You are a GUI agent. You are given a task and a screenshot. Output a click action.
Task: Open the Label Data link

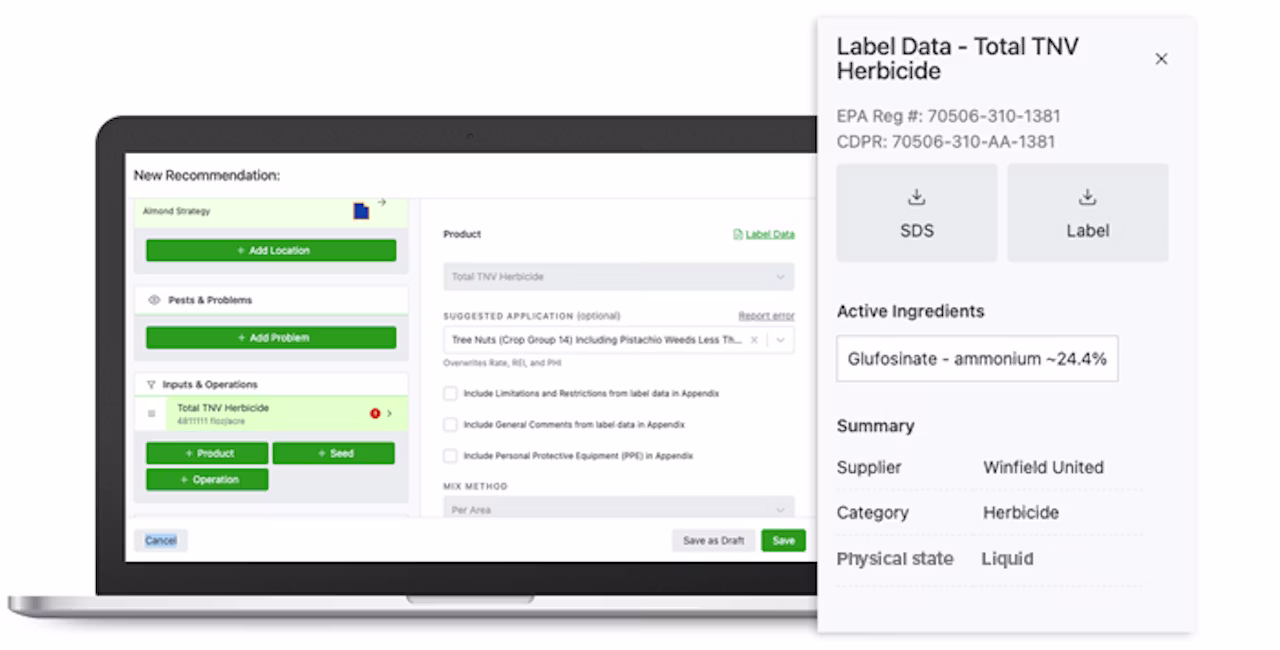764,234
